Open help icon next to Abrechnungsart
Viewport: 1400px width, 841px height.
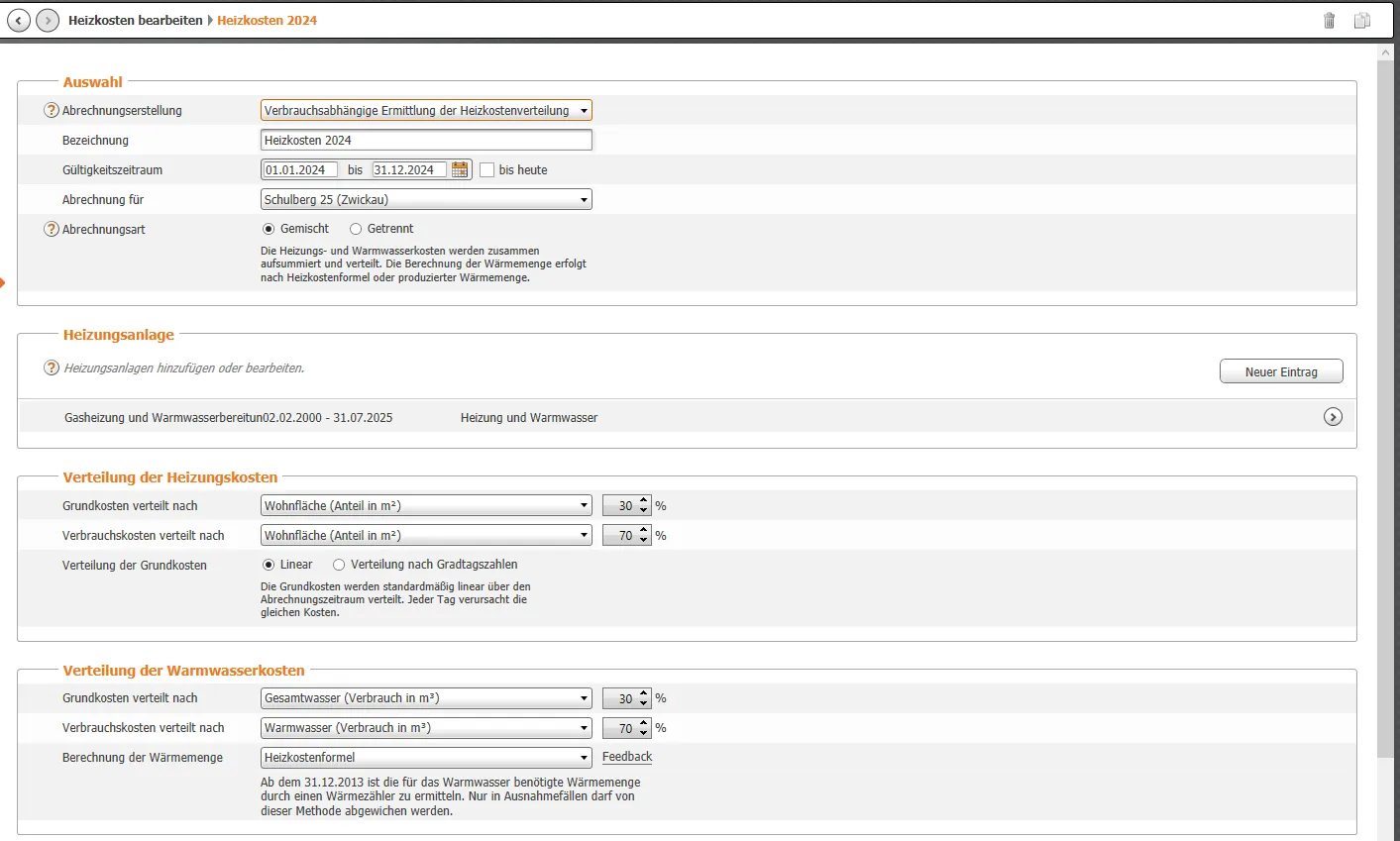[x=52, y=229]
